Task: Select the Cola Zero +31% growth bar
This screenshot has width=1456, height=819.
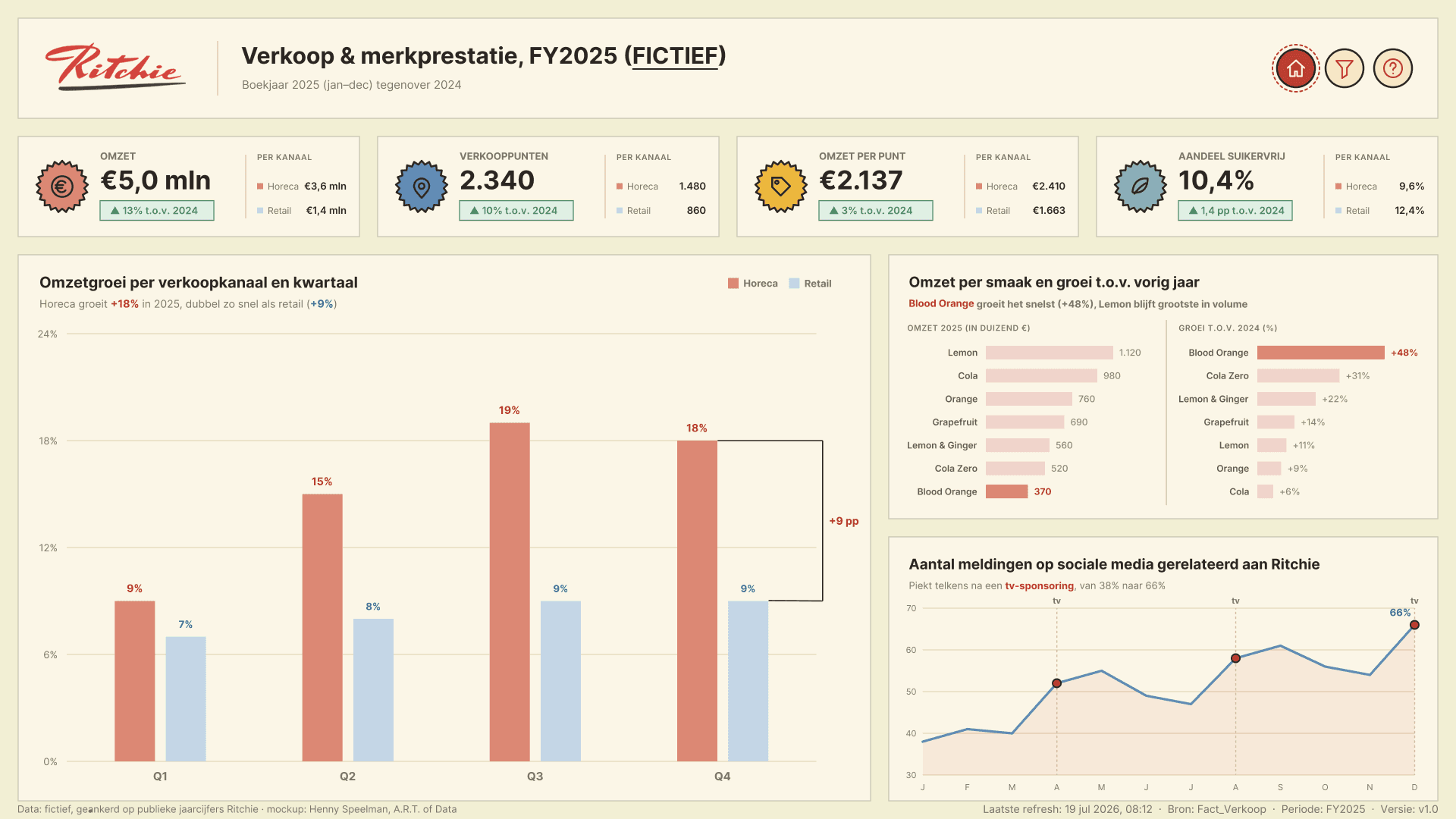Action: tap(1298, 376)
